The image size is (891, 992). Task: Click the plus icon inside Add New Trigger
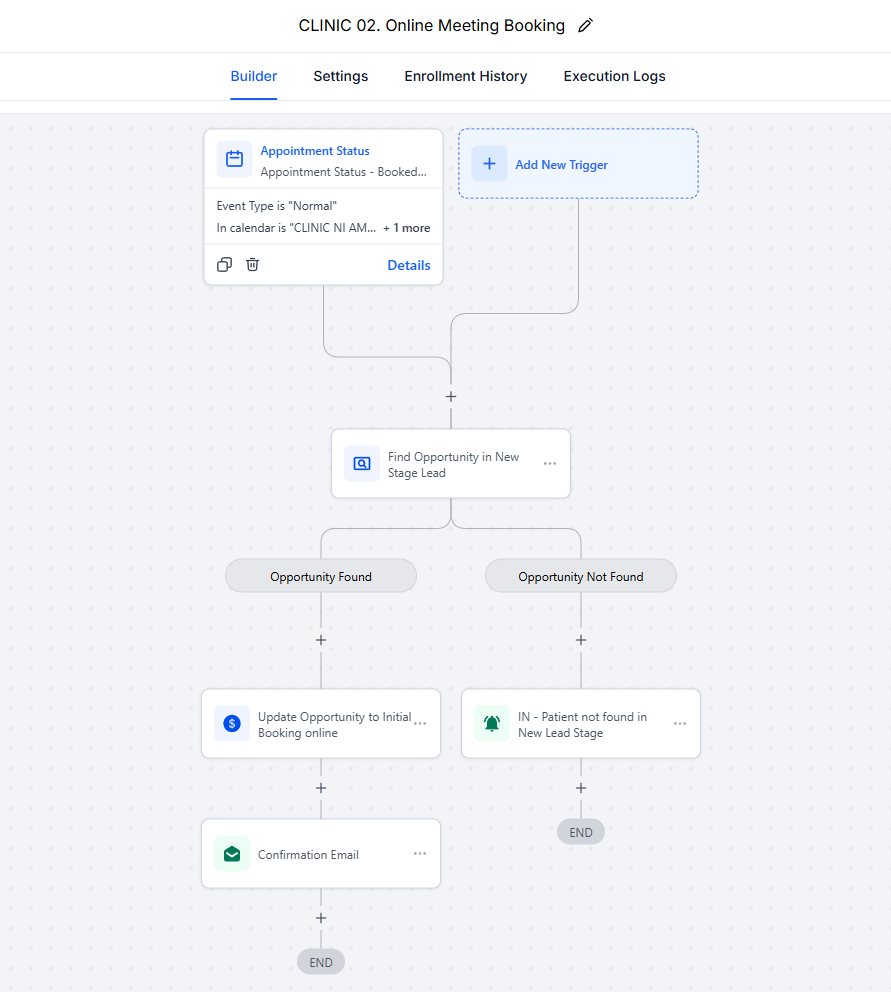tap(489, 163)
